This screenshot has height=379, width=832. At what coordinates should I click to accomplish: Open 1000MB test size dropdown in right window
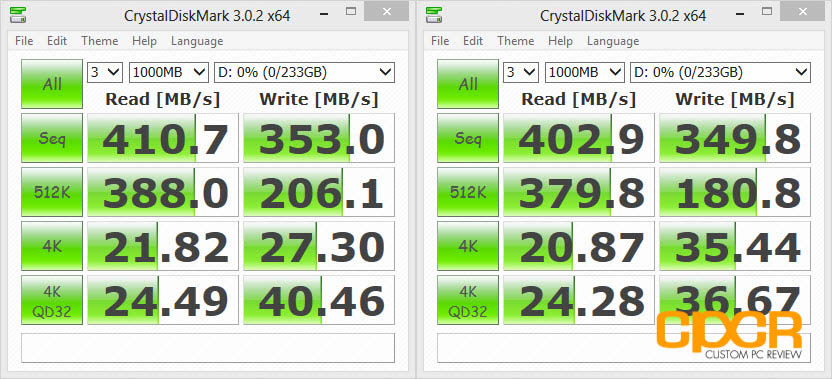click(x=584, y=72)
